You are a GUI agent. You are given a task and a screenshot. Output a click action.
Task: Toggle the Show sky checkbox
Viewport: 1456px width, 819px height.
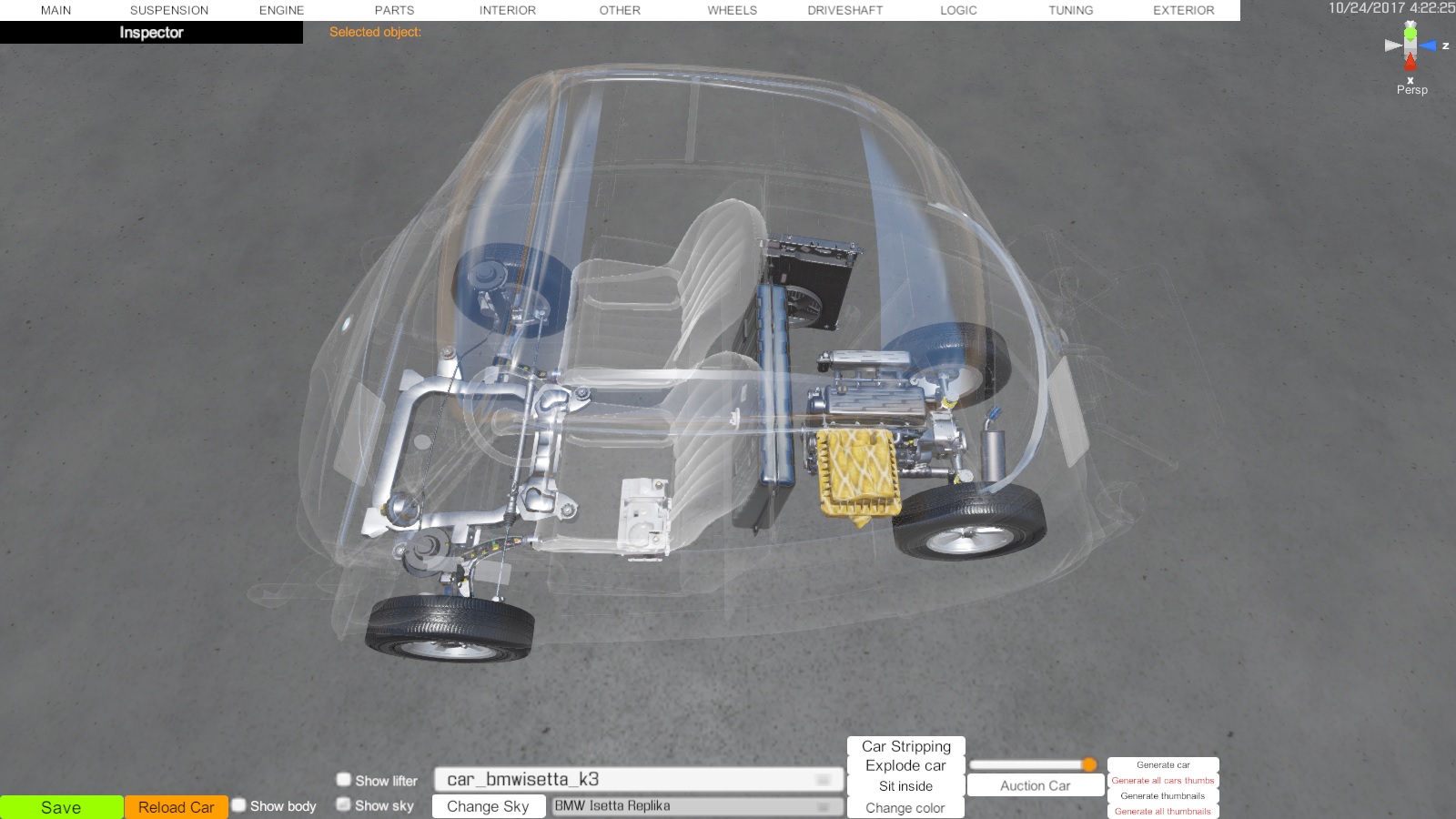pos(344,804)
